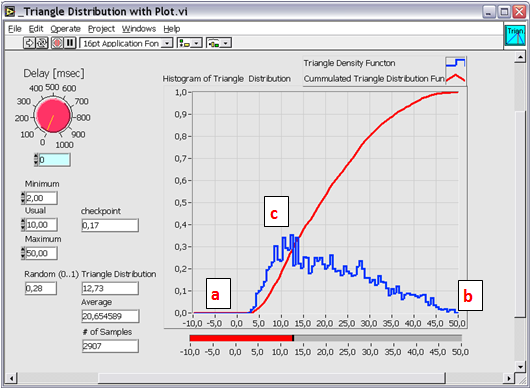Image resolution: width=531 pixels, height=390 pixels.
Task: Click the vertical scrollbar down arrow
Action: coord(520,367)
